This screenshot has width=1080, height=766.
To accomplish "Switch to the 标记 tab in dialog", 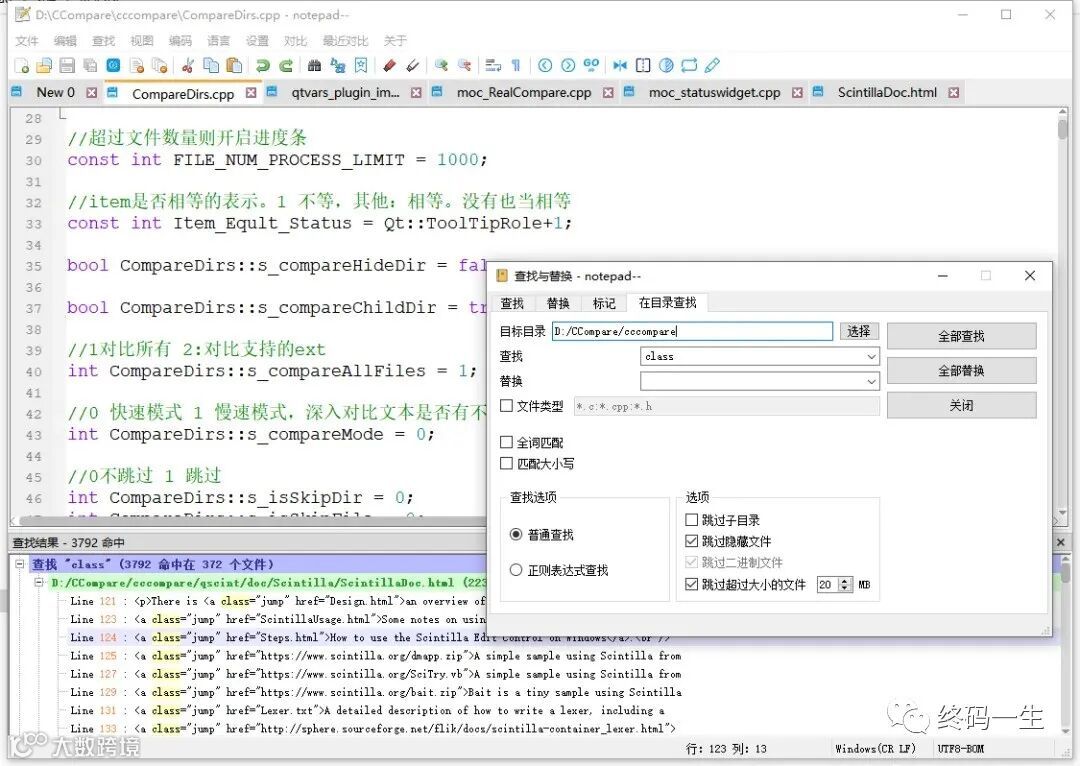I will click(604, 303).
